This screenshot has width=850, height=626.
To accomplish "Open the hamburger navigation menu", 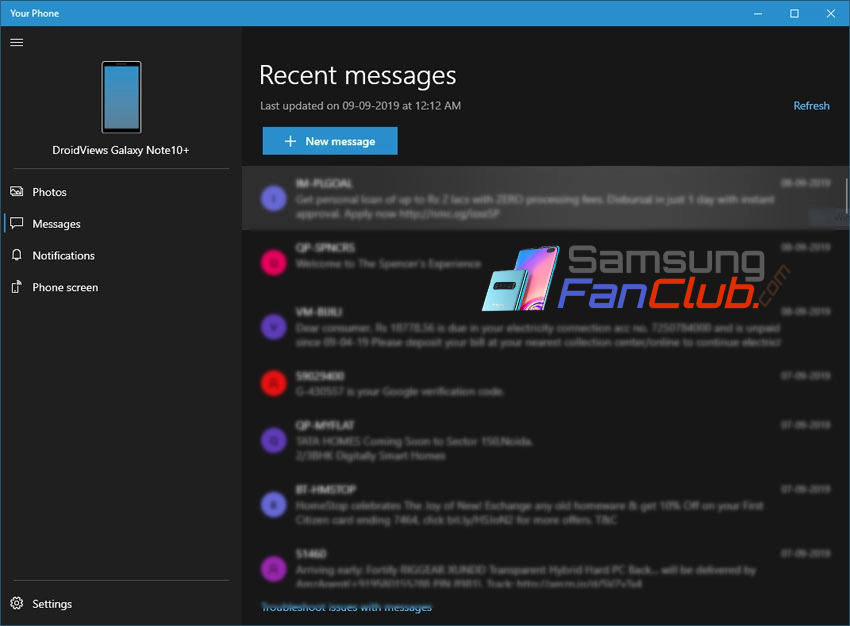I will [x=17, y=42].
